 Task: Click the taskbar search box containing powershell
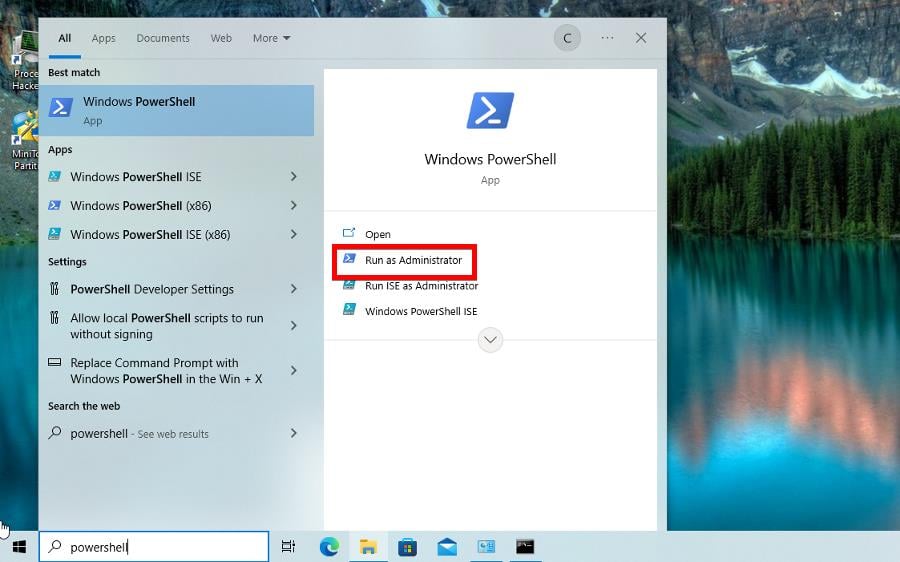point(154,547)
